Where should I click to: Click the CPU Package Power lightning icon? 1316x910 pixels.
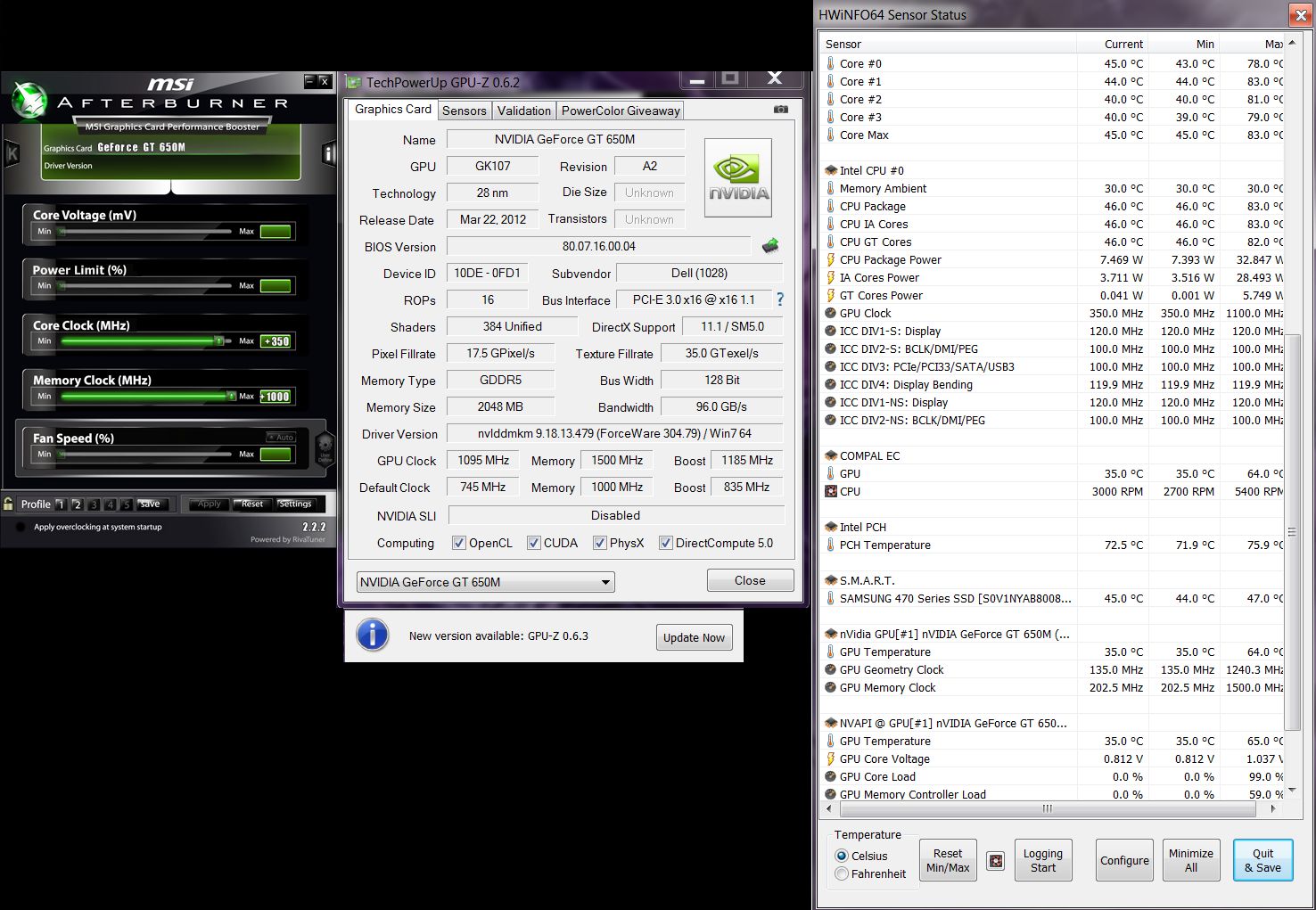coord(831,259)
